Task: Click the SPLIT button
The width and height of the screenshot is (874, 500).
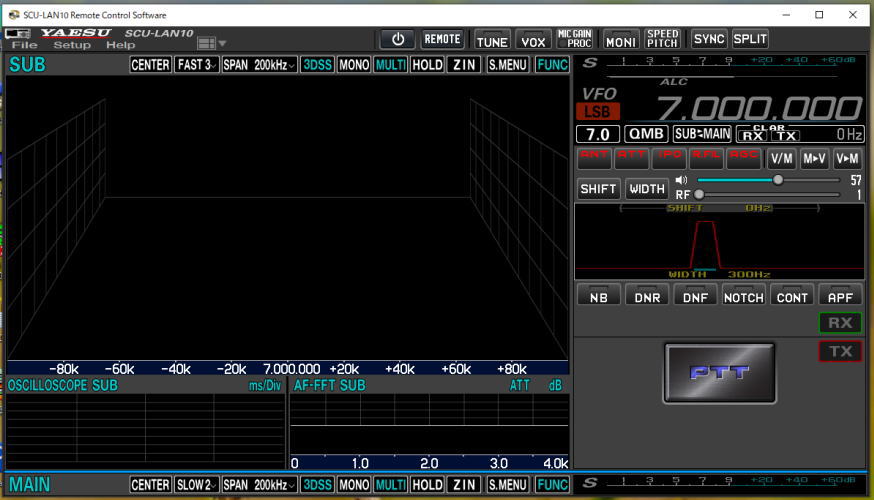Action: [750, 40]
